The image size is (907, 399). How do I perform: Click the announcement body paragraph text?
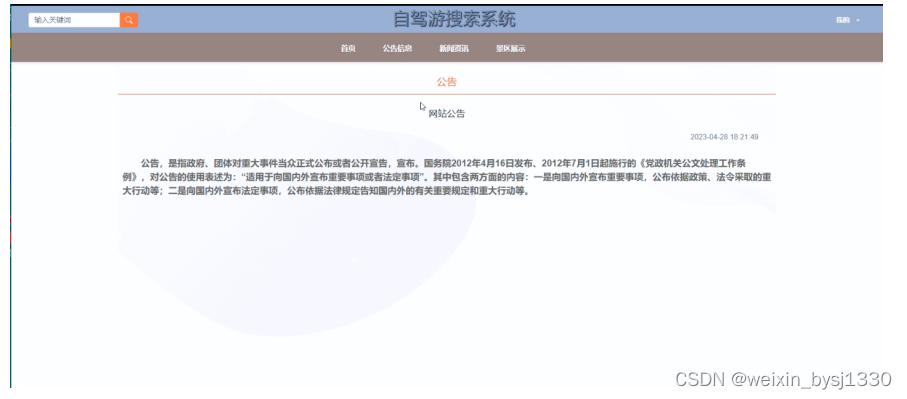pos(447,177)
